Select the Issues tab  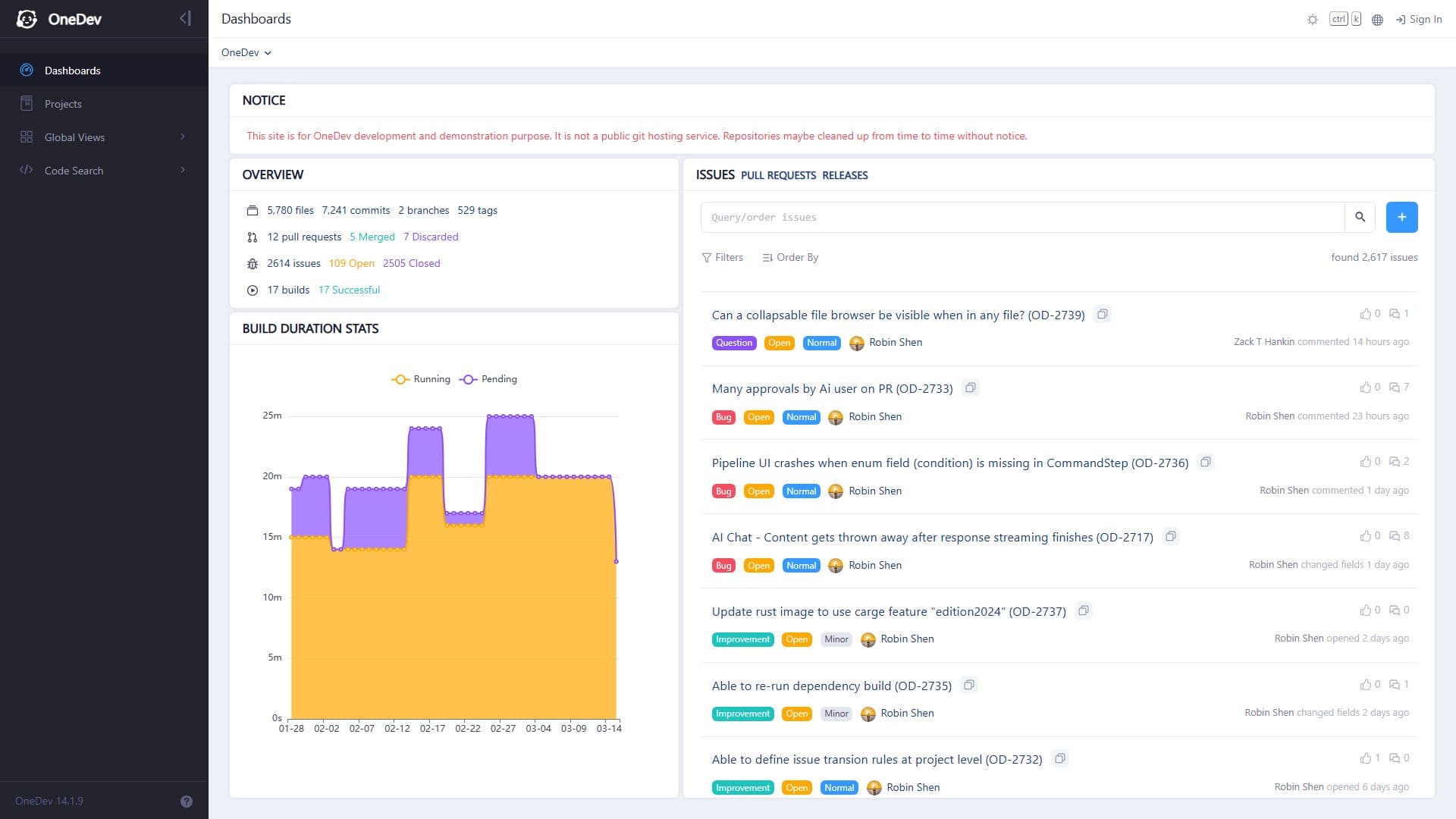(715, 174)
